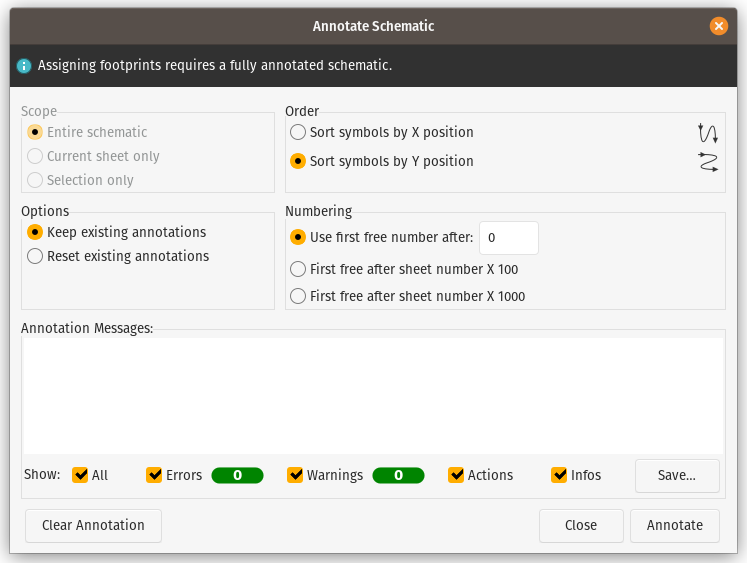Screen dimensions: 747x563
Task: Select First free after sheet number X 1000
Action: pyautogui.click(x=298, y=296)
